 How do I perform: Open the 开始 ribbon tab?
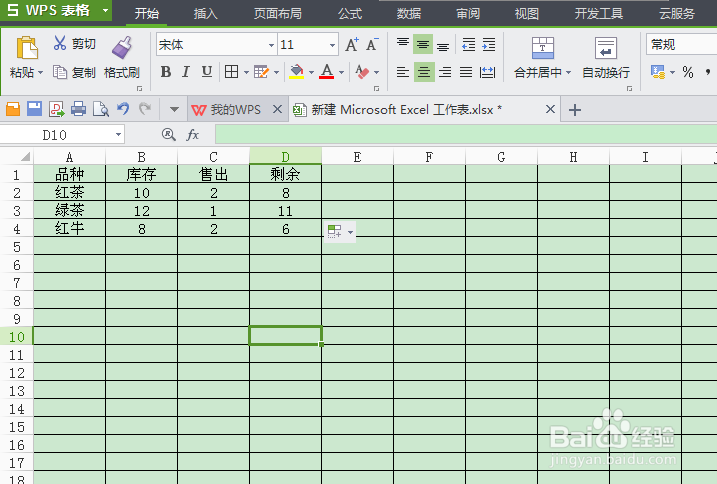pos(147,13)
